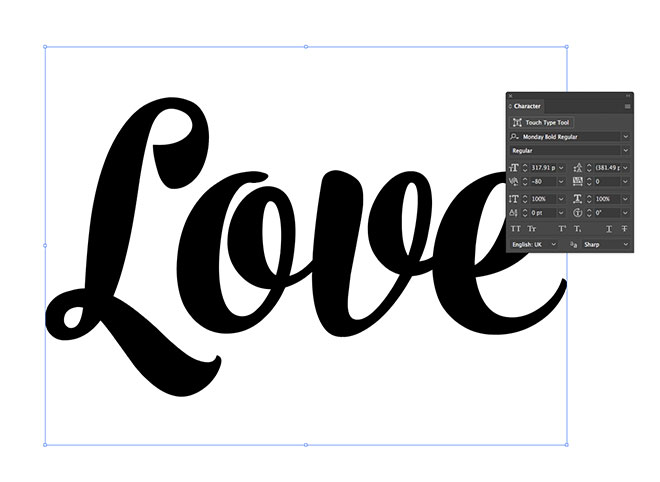This screenshot has width=660, height=482.
Task: Apply Underline text icon
Action: (x=609, y=229)
